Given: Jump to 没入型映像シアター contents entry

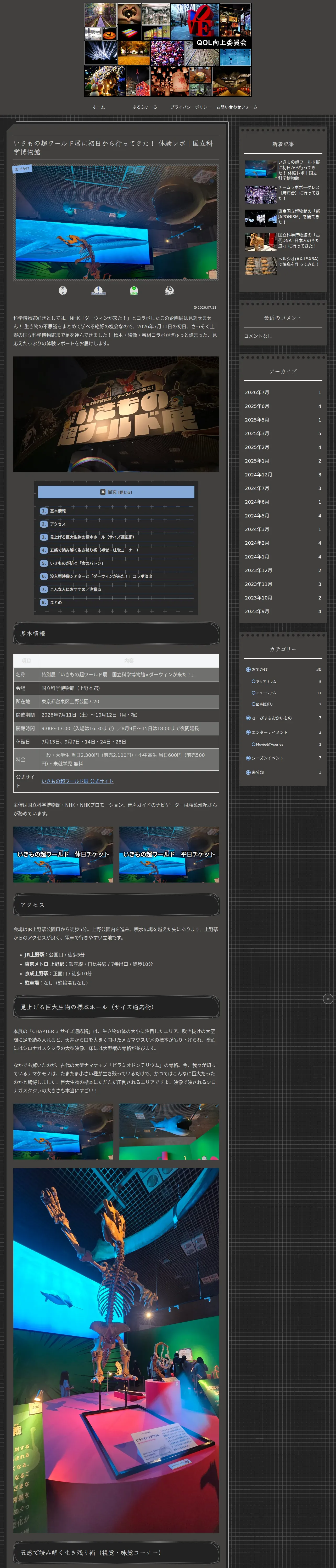Looking at the screenshot, I should [101, 577].
